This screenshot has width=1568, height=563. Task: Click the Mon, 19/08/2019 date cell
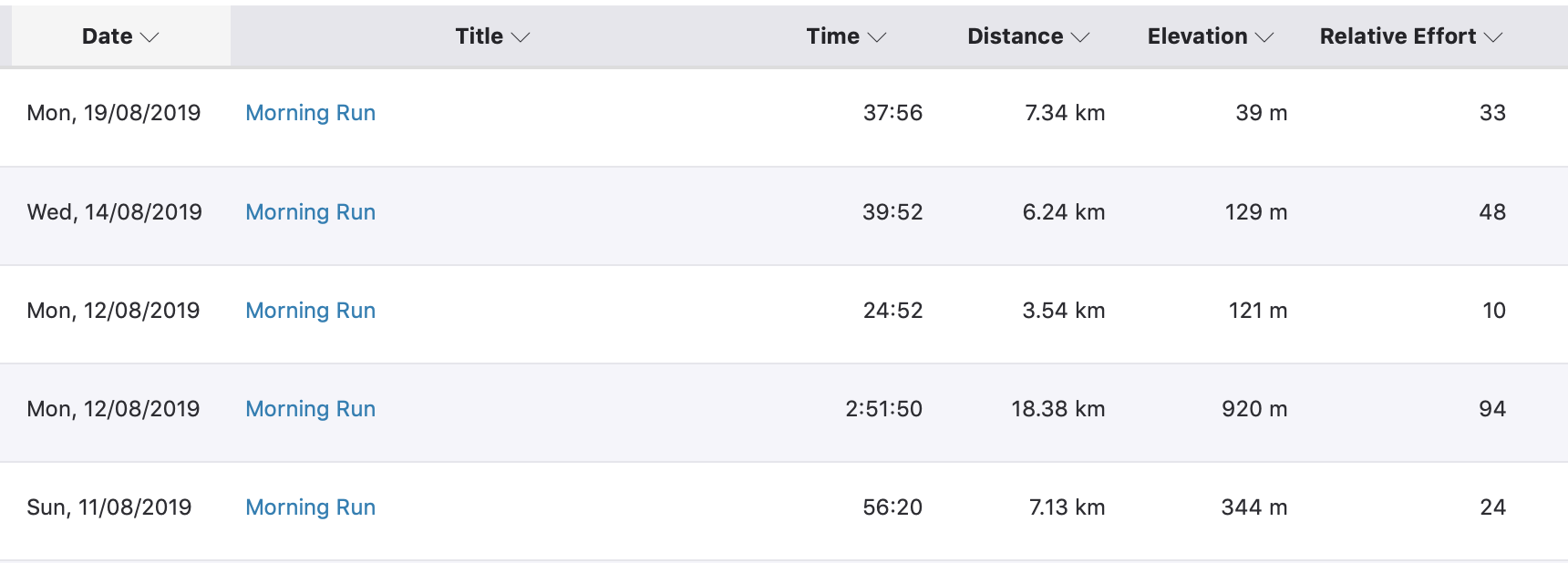click(x=114, y=113)
